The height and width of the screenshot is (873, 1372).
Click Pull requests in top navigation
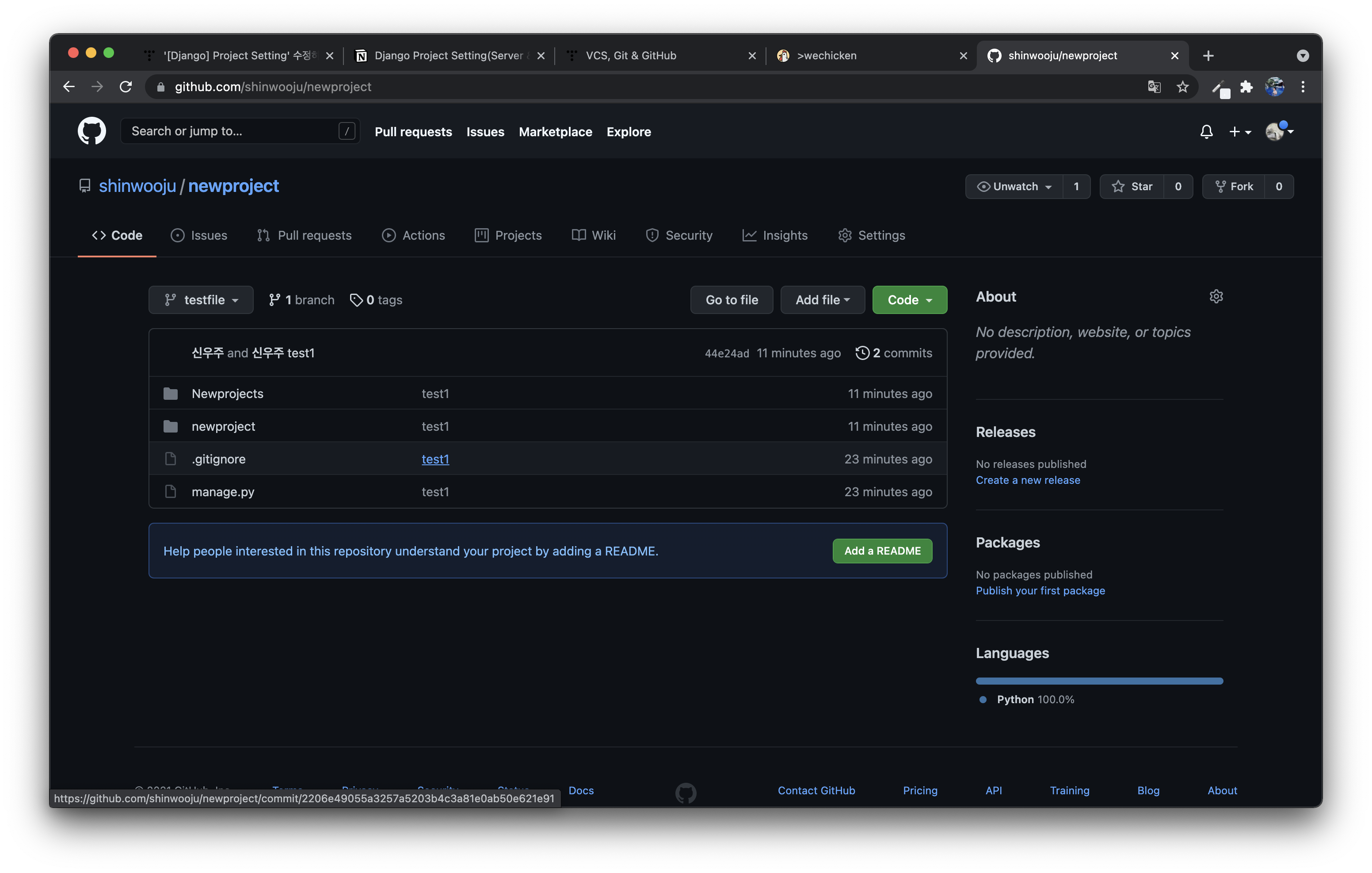(413, 132)
